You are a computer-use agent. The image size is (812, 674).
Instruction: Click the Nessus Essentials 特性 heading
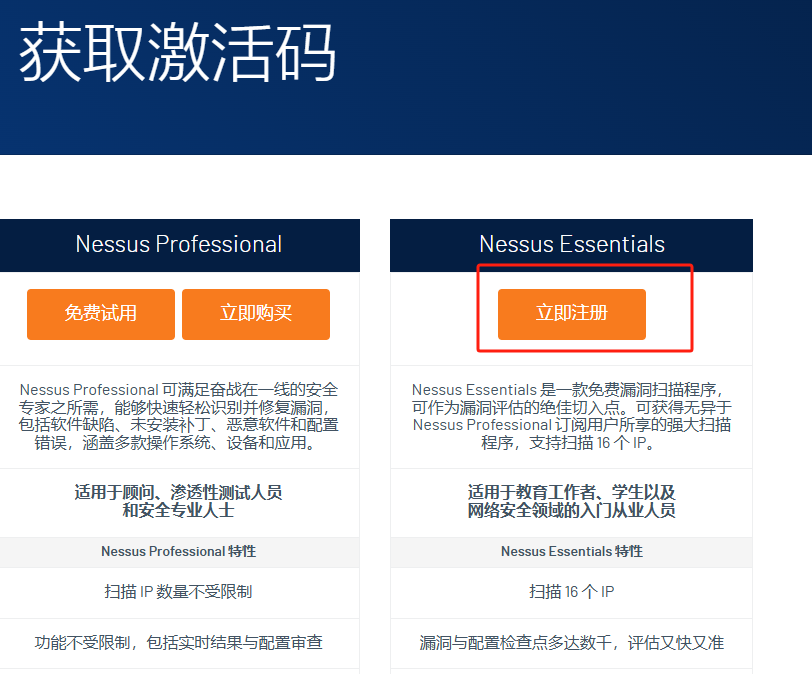coord(572,551)
